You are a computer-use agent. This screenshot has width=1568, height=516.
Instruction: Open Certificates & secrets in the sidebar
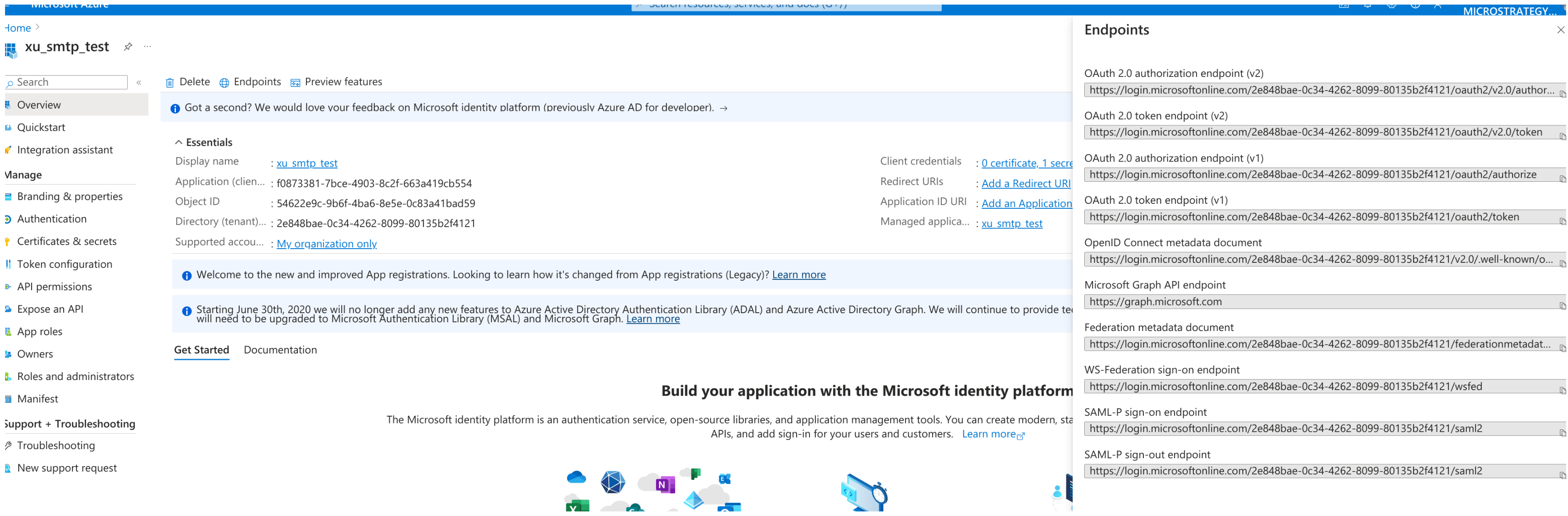[x=66, y=242]
